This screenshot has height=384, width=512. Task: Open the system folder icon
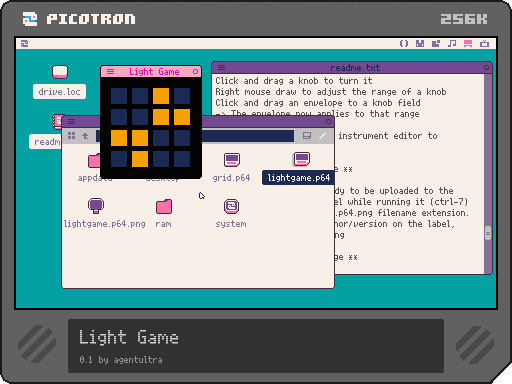tap(232, 206)
